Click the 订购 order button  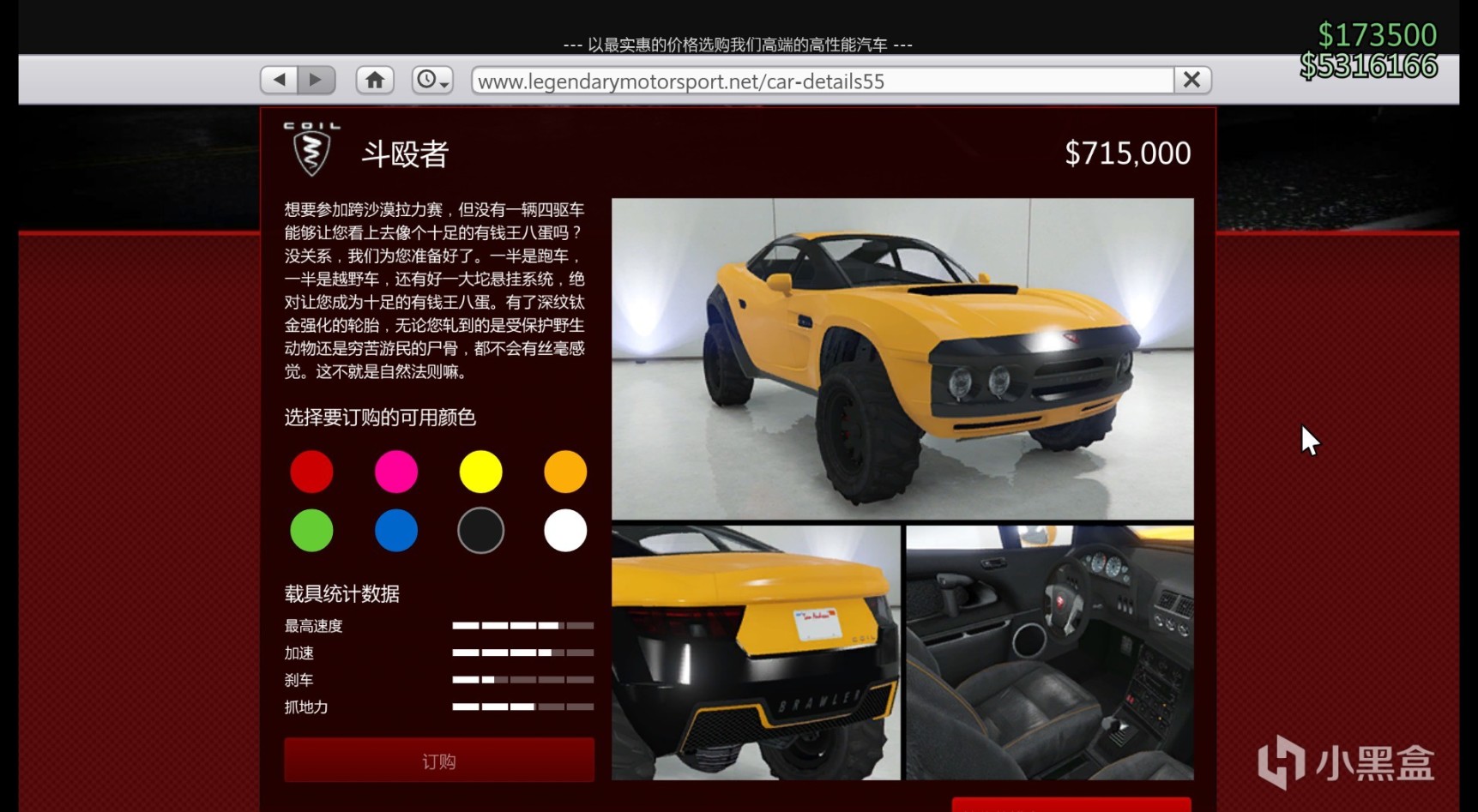click(x=439, y=761)
